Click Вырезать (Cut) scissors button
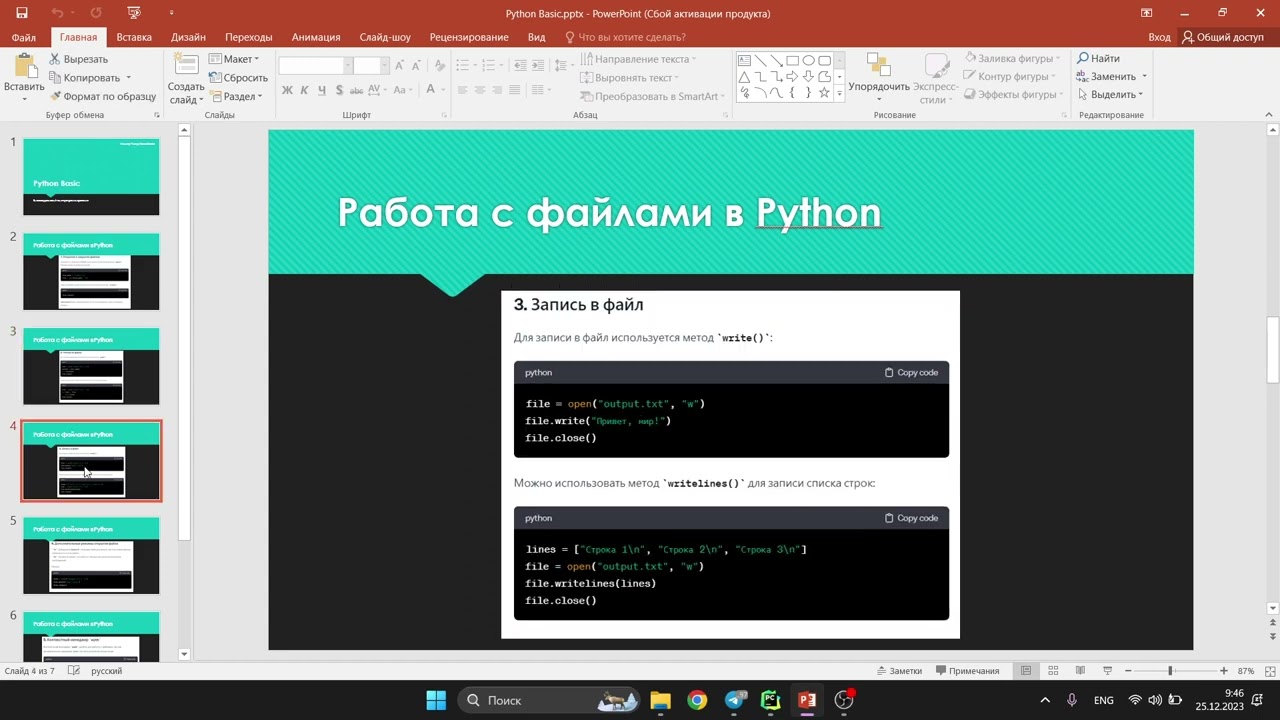This screenshot has height=720, width=1280. (78, 59)
